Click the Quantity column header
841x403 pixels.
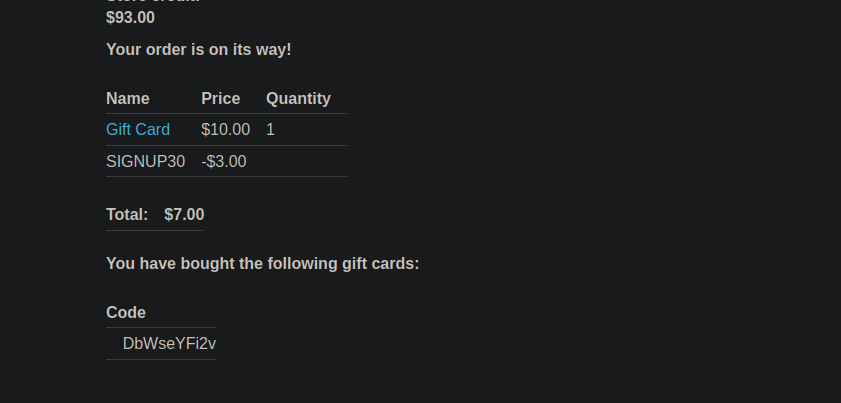pyautogui.click(x=298, y=98)
